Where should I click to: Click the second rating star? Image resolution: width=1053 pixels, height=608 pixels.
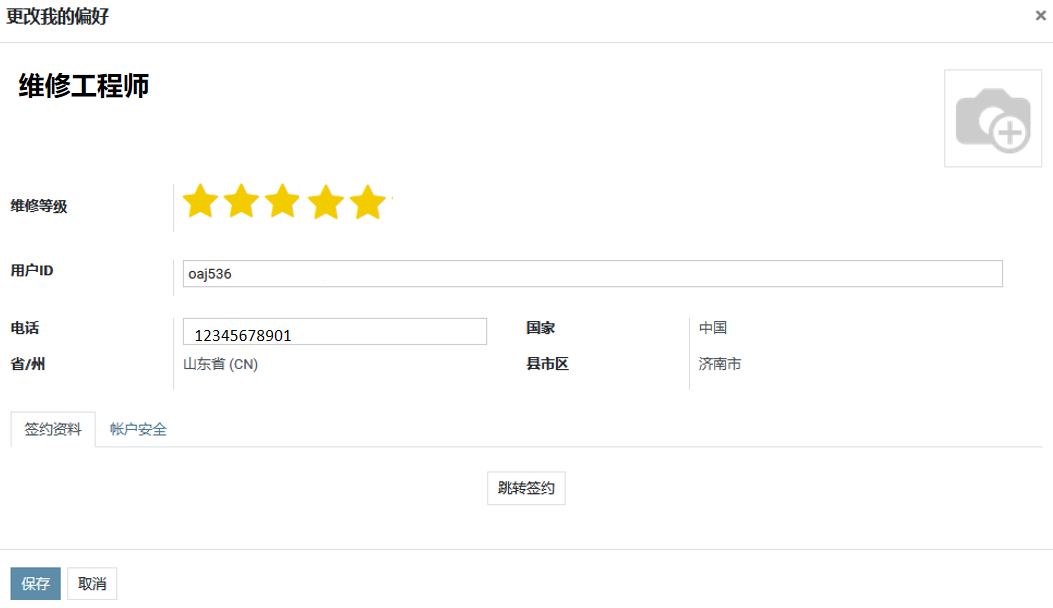point(242,202)
